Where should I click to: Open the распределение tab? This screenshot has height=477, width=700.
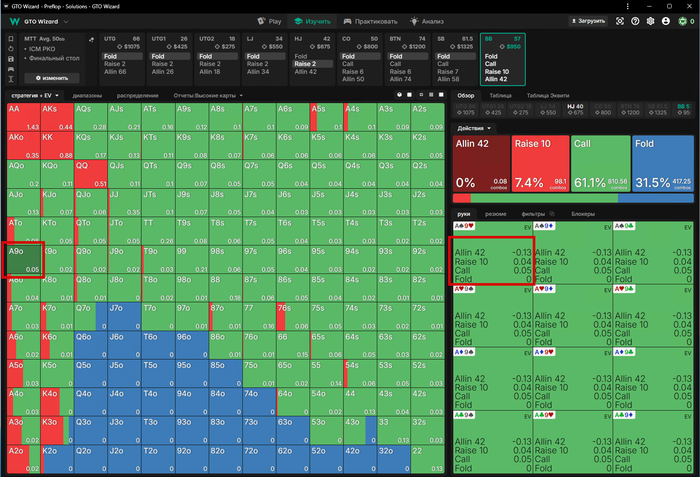(x=138, y=96)
